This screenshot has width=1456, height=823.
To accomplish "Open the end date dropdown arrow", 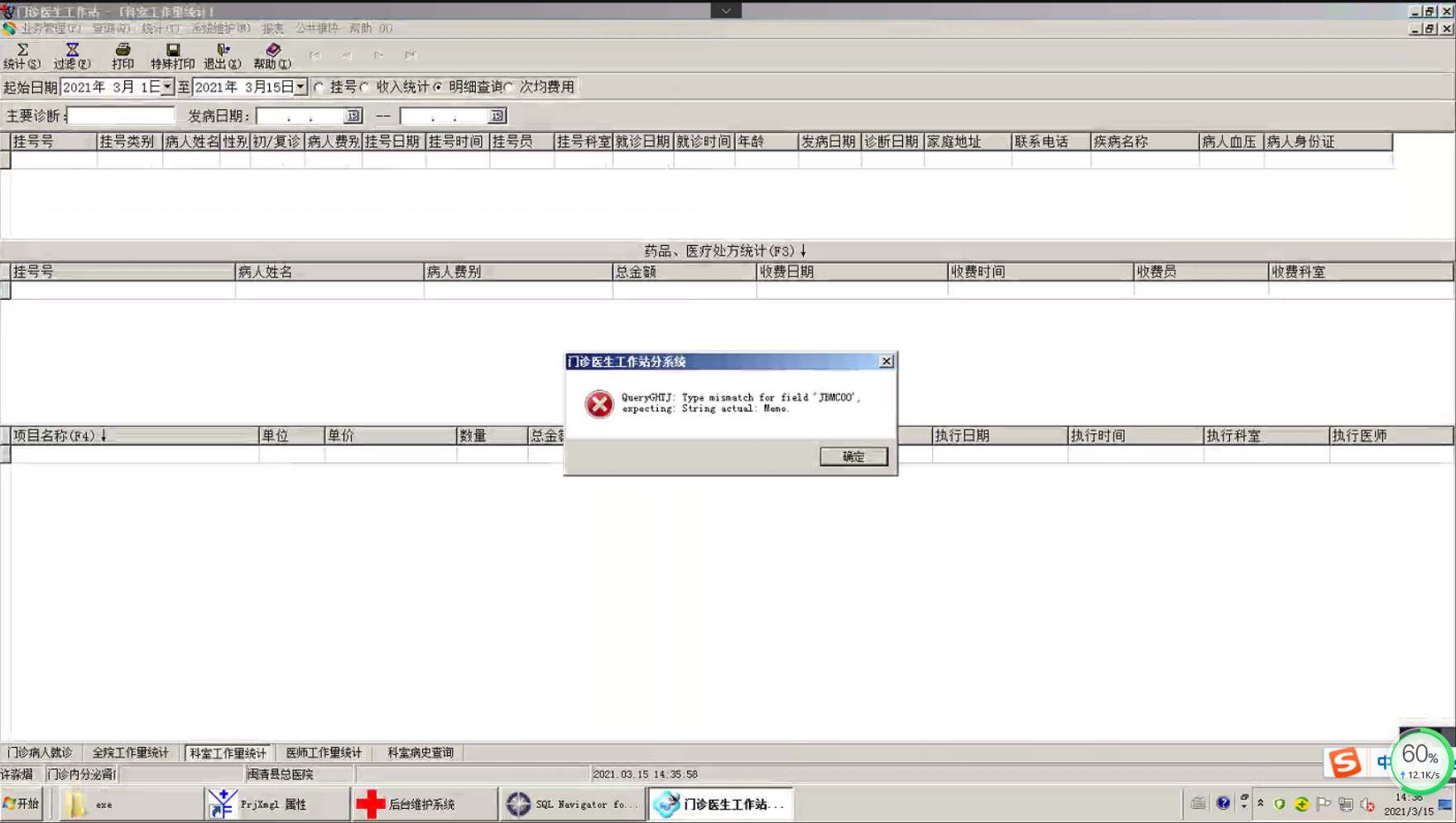I will click(300, 87).
